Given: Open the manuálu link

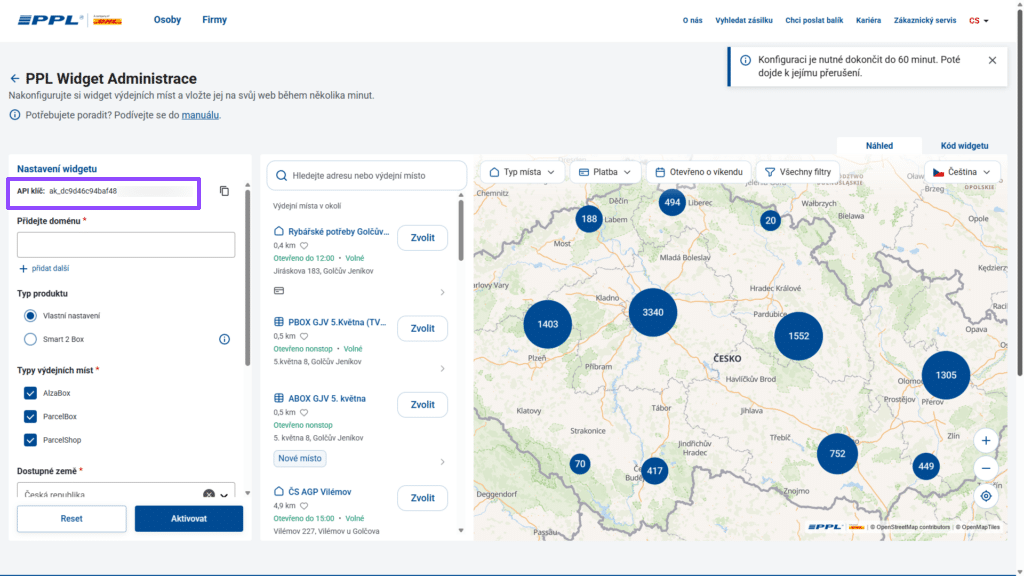Looking at the screenshot, I should click(x=200, y=115).
